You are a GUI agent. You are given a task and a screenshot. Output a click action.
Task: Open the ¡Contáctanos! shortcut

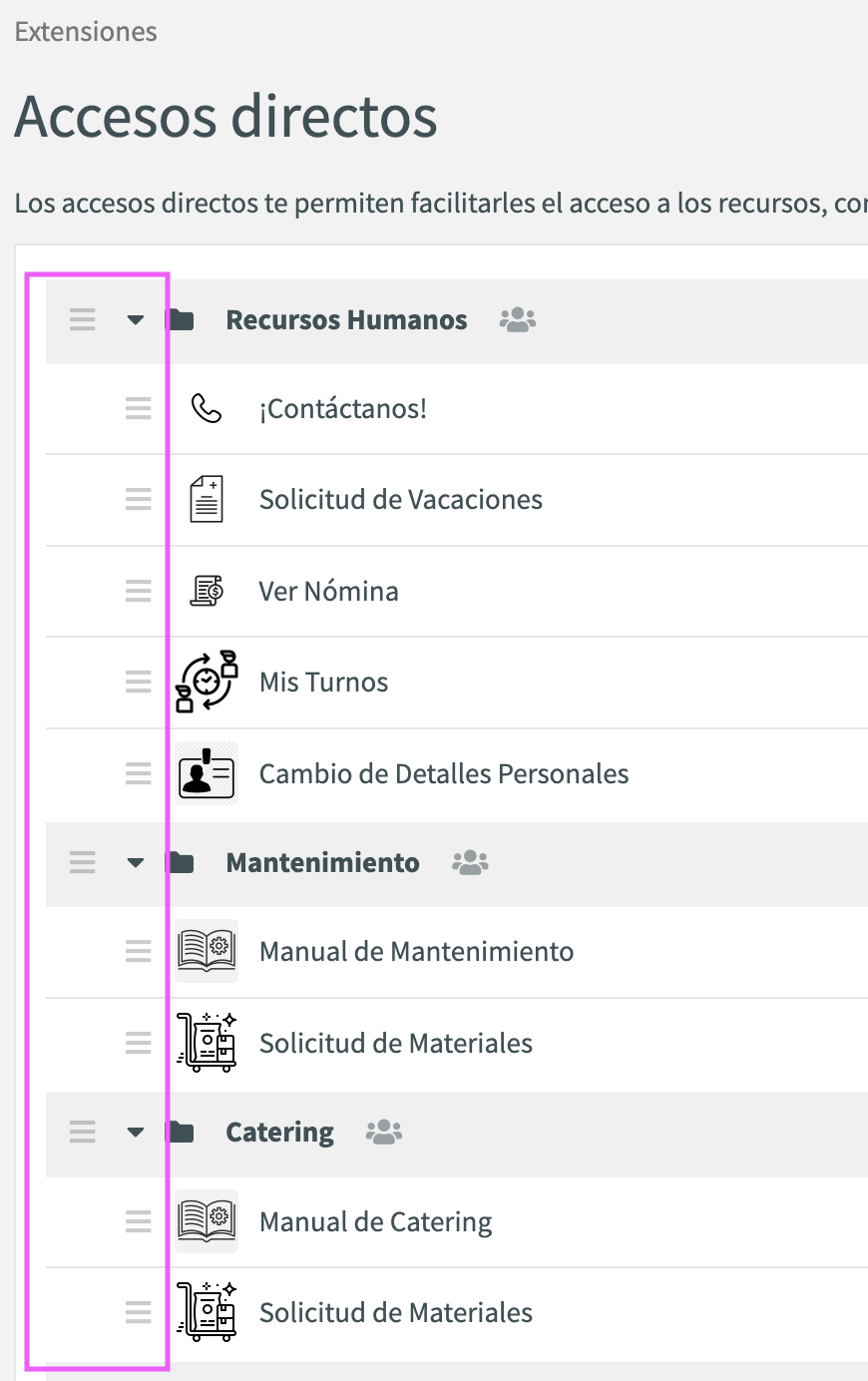pos(343,408)
